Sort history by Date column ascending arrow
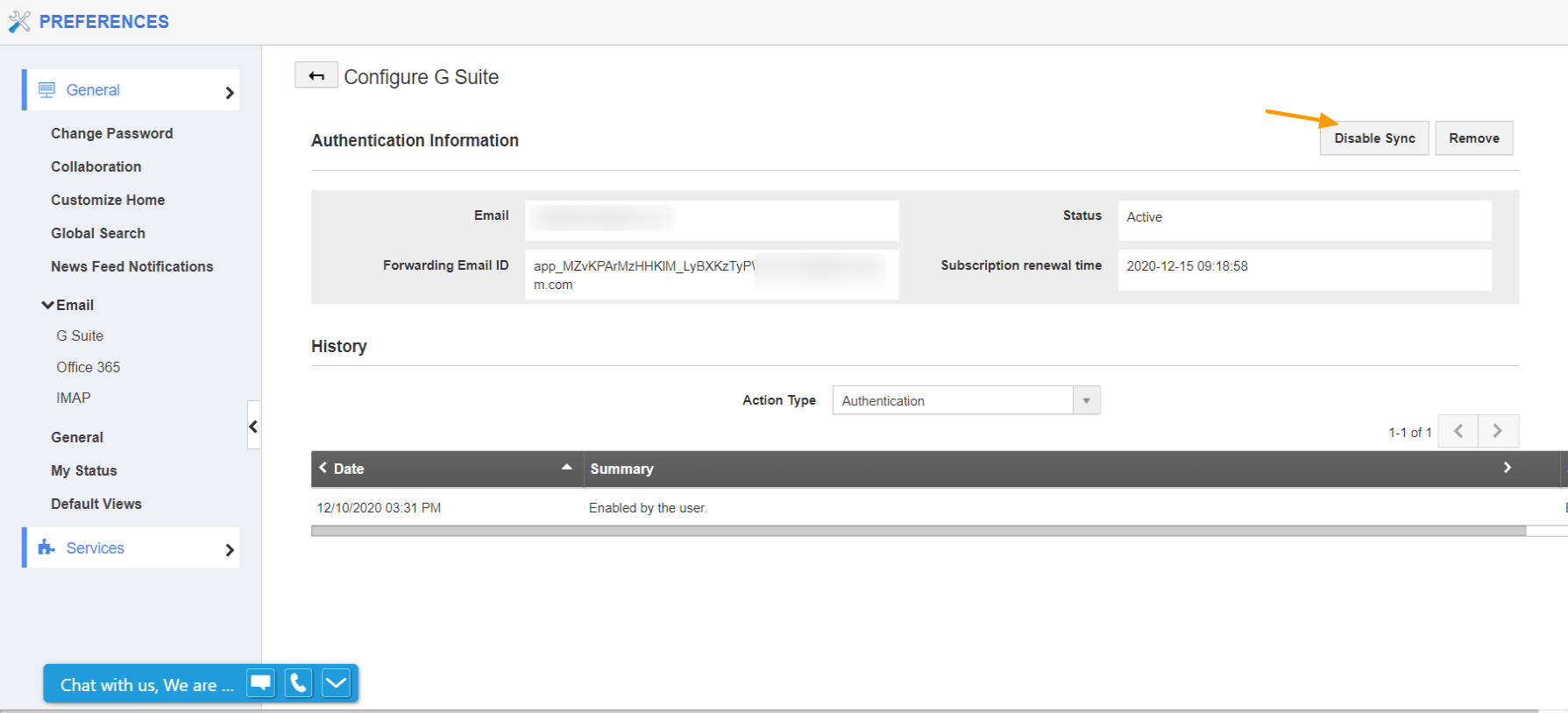Viewport: 1568px width, 713px height. 566,468
